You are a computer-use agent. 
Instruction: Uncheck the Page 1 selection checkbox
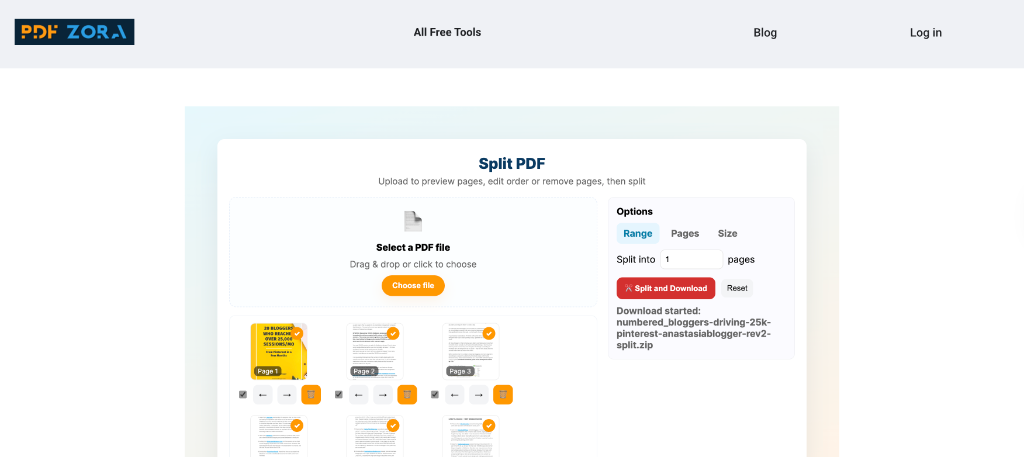coord(243,395)
